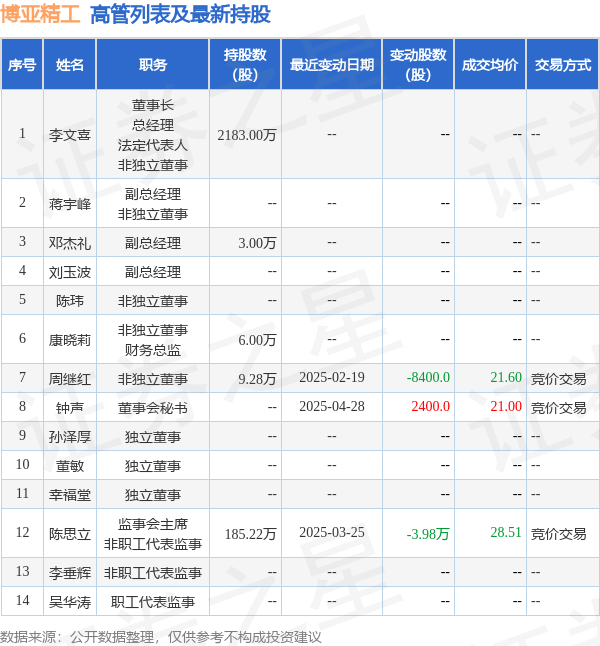Click the average price 21.00

(506, 406)
